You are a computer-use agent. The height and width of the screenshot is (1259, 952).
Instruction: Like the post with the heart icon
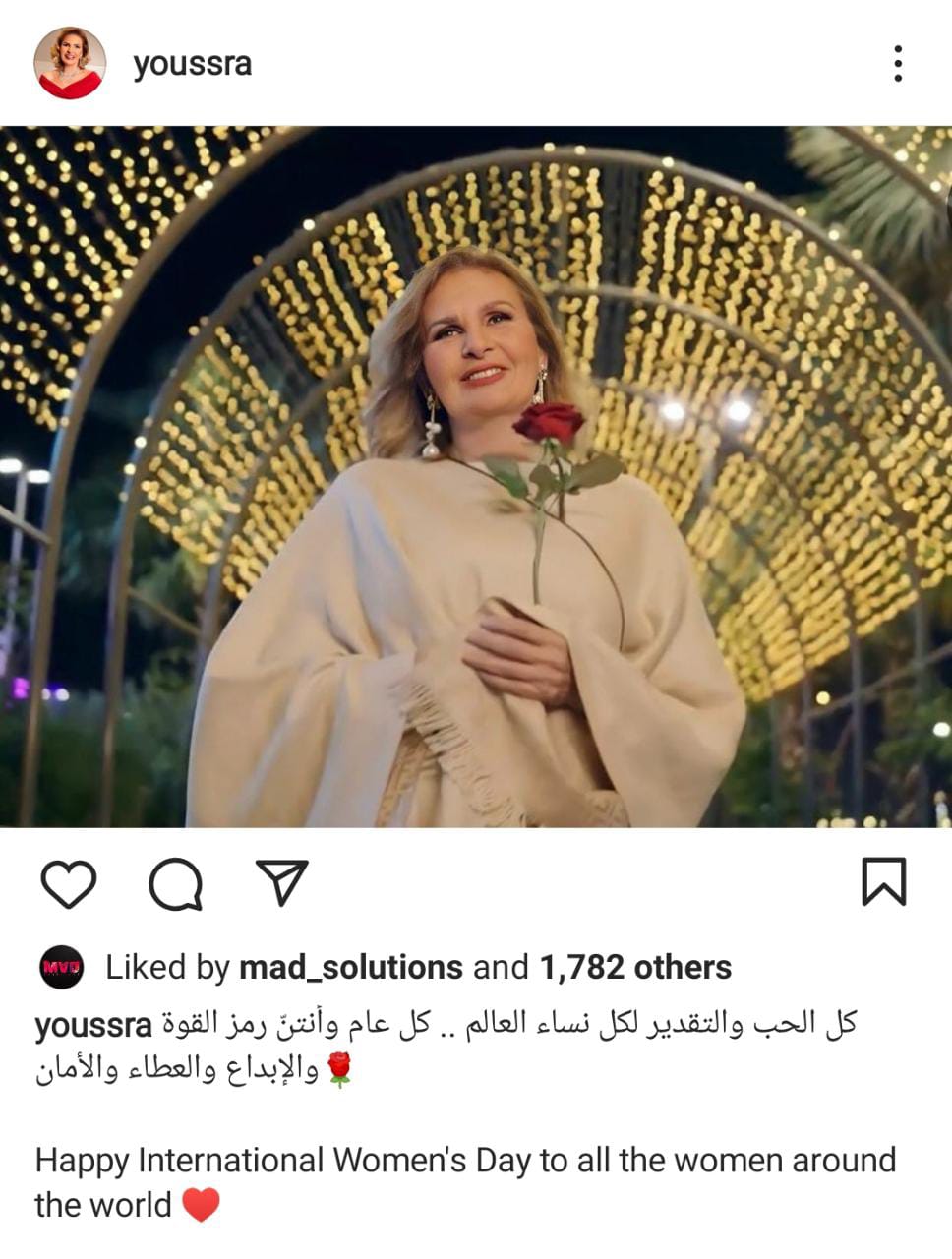69,883
